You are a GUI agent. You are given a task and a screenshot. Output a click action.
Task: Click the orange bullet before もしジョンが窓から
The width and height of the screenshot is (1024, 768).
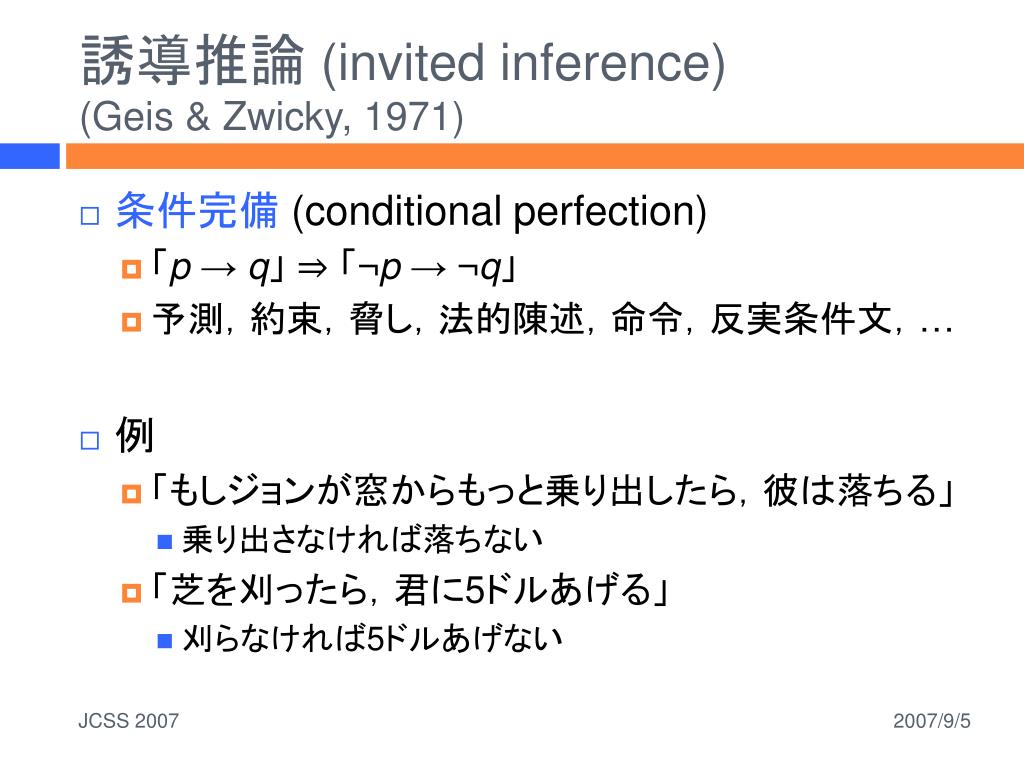pos(131,494)
